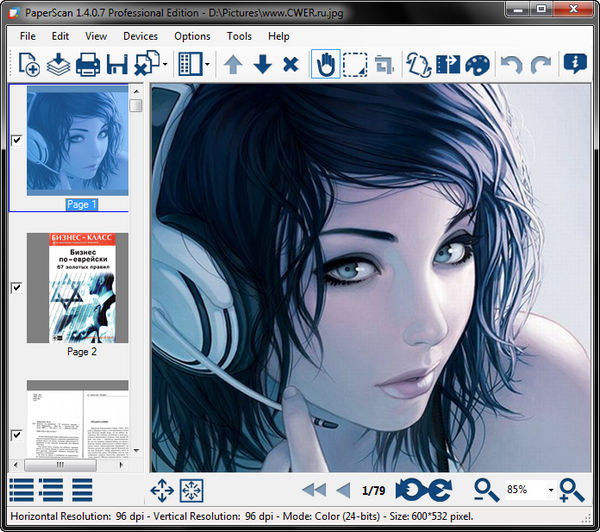Open the Edit menu

click(60, 36)
